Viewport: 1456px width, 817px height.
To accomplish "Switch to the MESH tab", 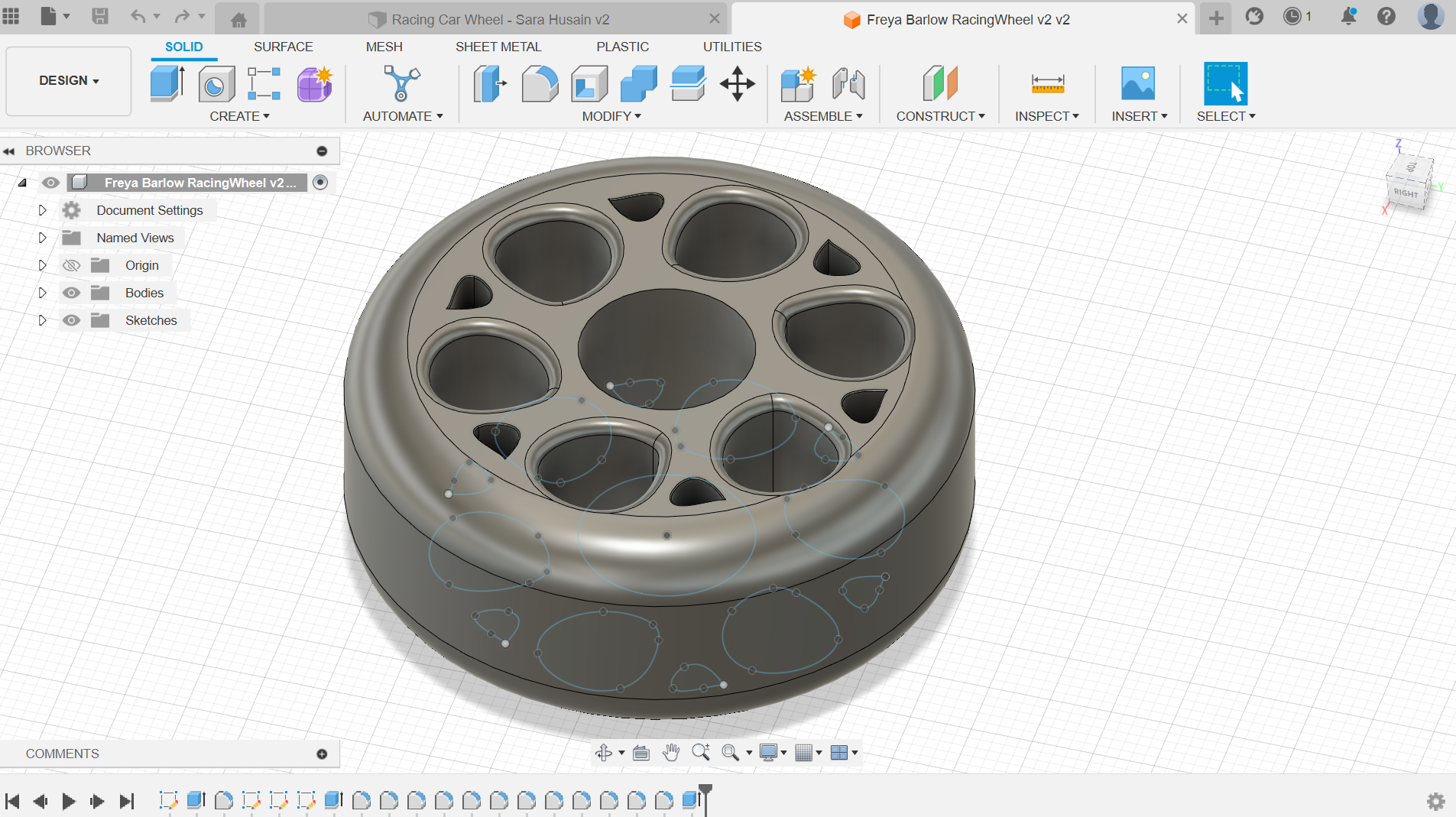I will [384, 47].
